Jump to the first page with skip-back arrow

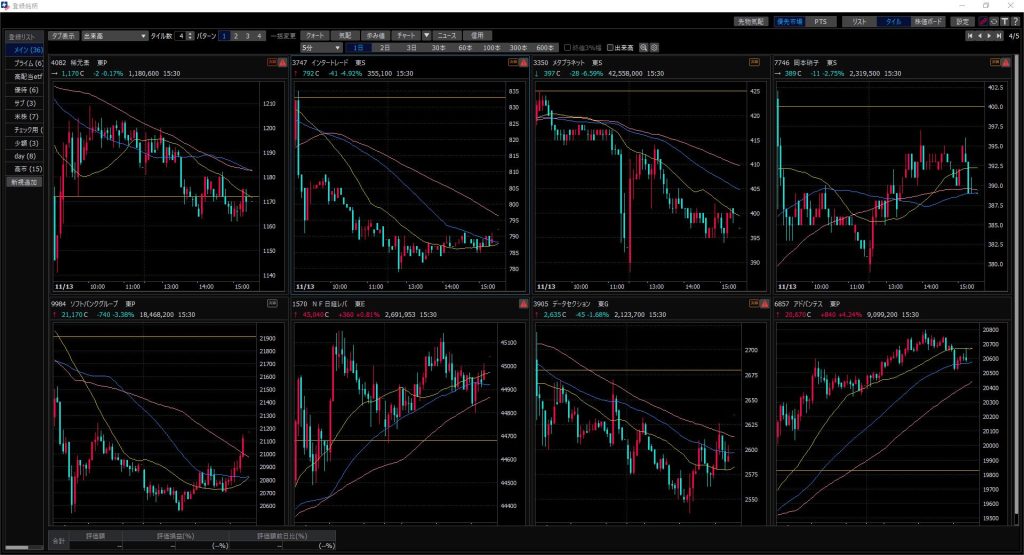click(x=968, y=36)
